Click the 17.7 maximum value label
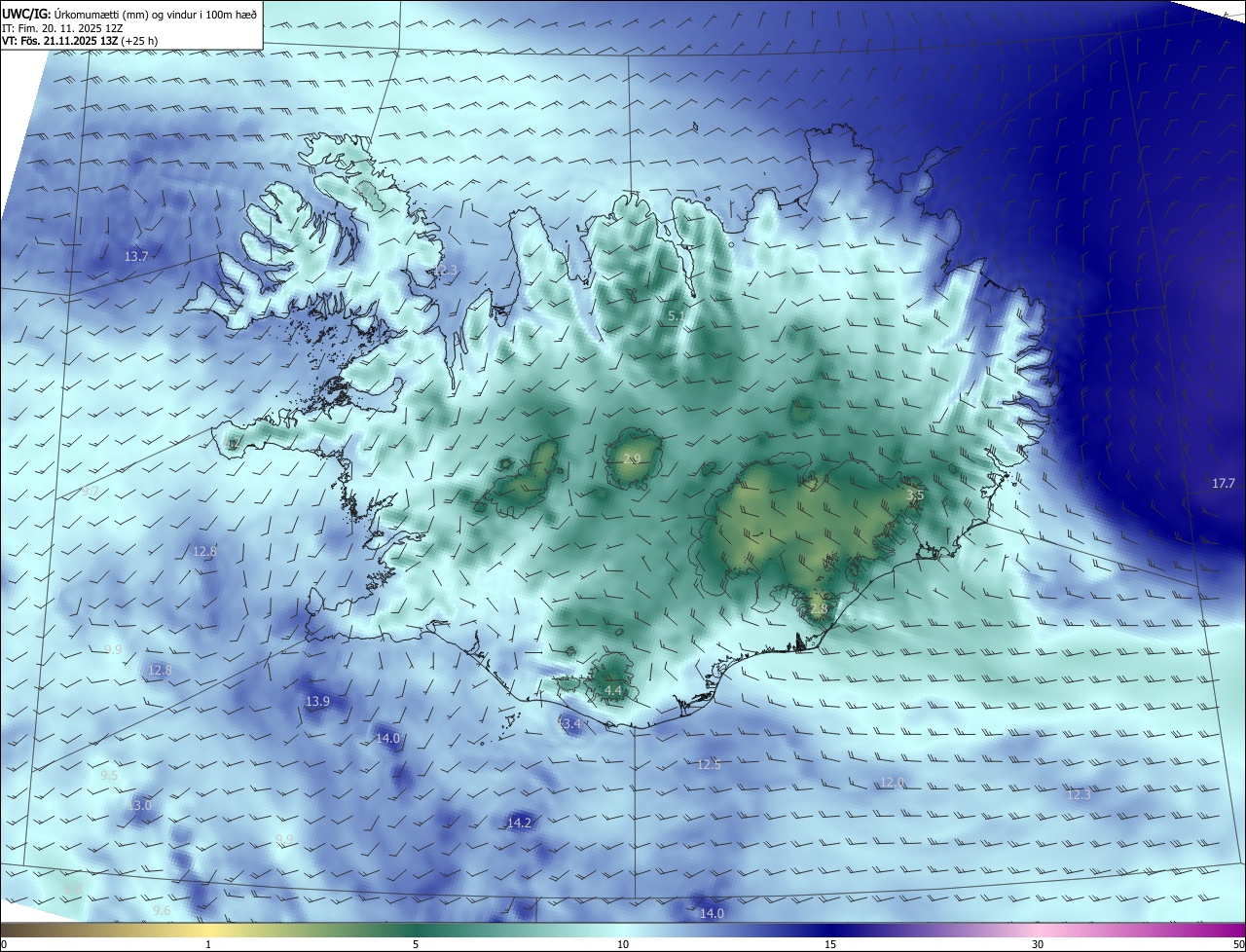Image resolution: width=1246 pixels, height=952 pixels. click(1223, 484)
